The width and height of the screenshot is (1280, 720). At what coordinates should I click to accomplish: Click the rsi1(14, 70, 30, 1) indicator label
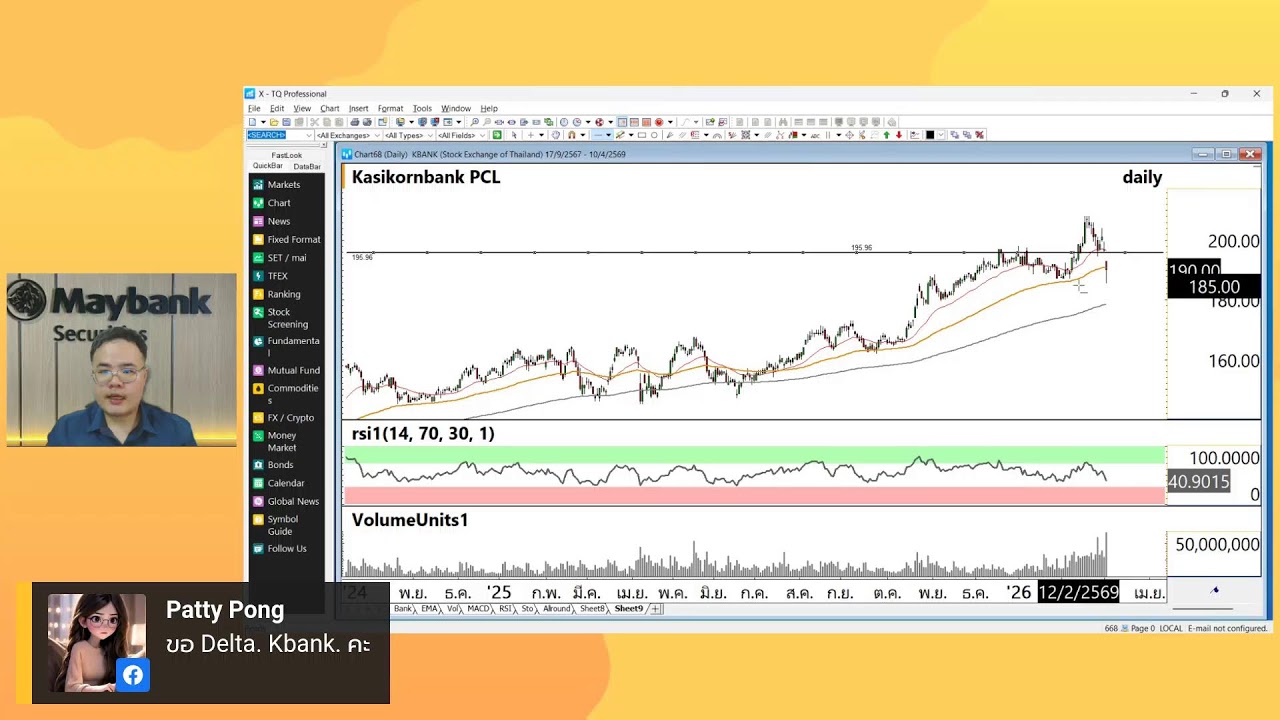tap(423, 433)
